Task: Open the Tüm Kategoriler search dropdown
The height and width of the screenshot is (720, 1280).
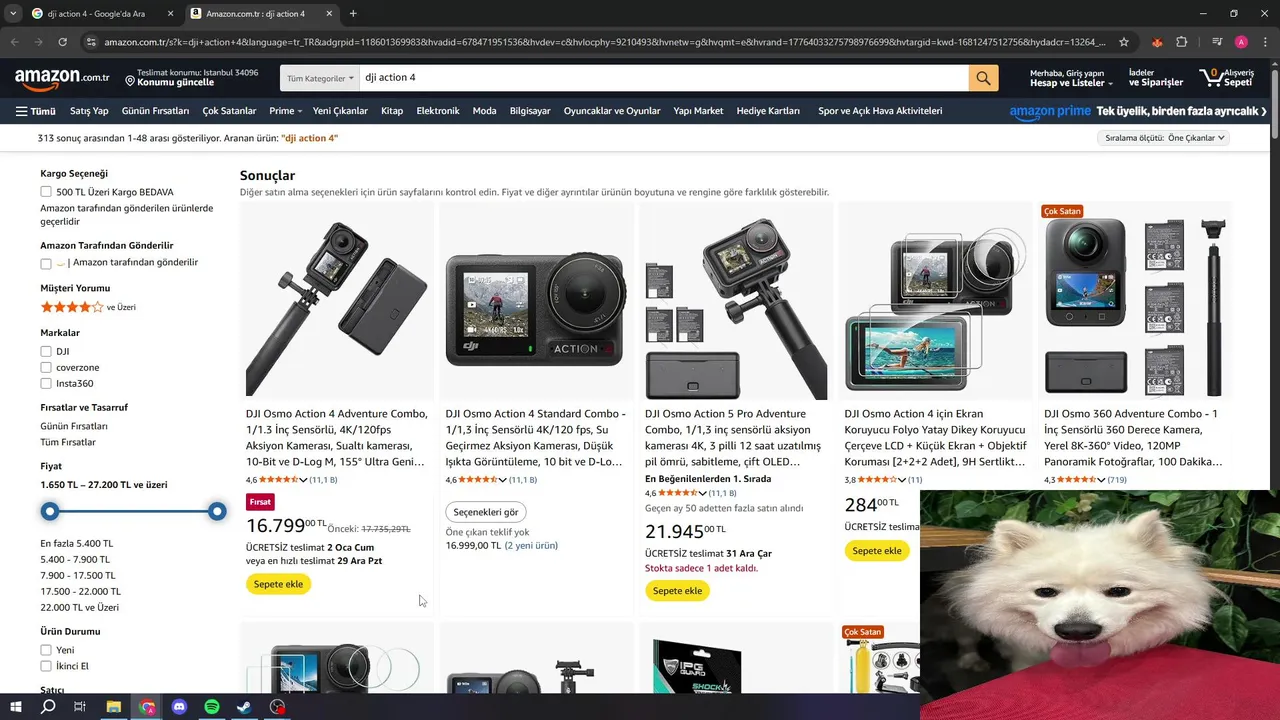Action: (x=320, y=78)
